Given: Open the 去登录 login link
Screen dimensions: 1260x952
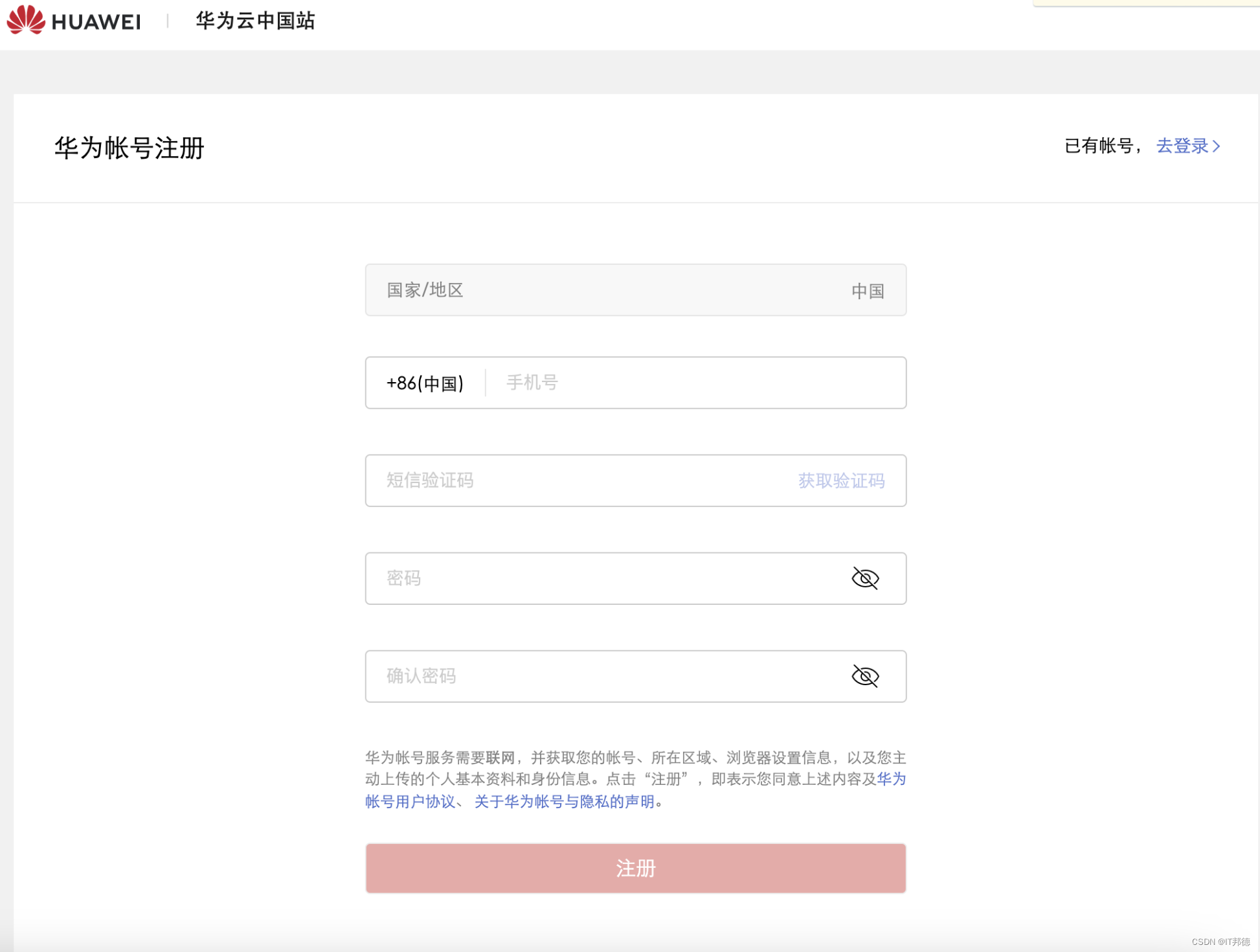Looking at the screenshot, I should click(1188, 146).
